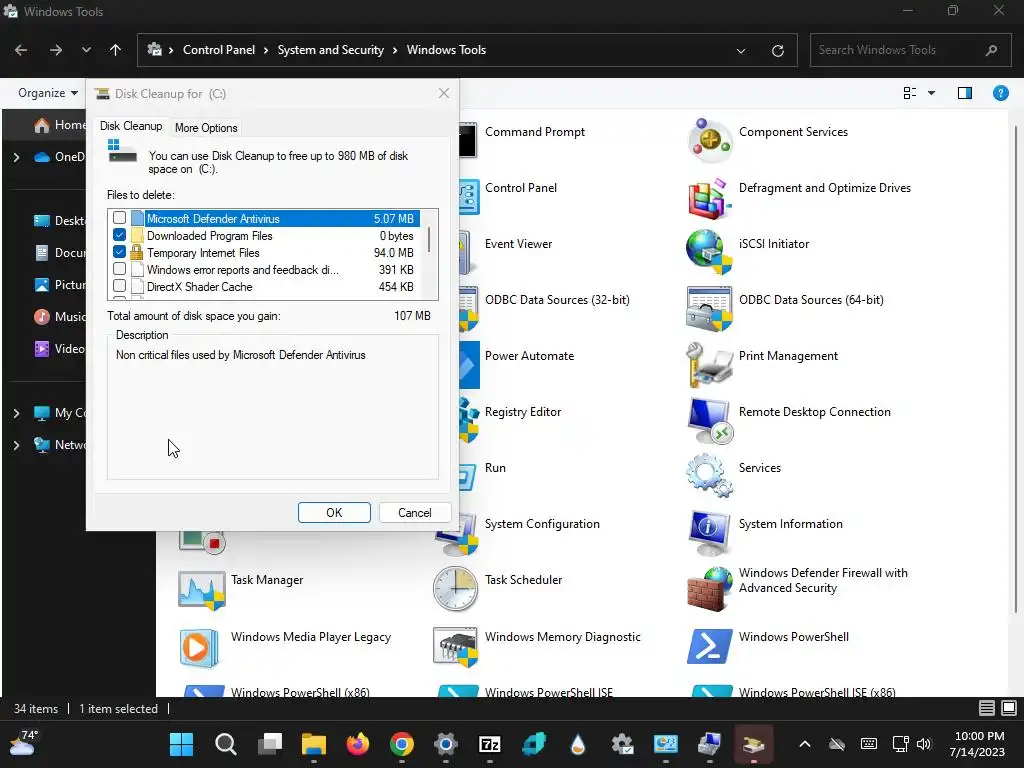Image resolution: width=1024 pixels, height=768 pixels.
Task: Check DirectX Shader Cache checkbox
Action: coord(120,286)
